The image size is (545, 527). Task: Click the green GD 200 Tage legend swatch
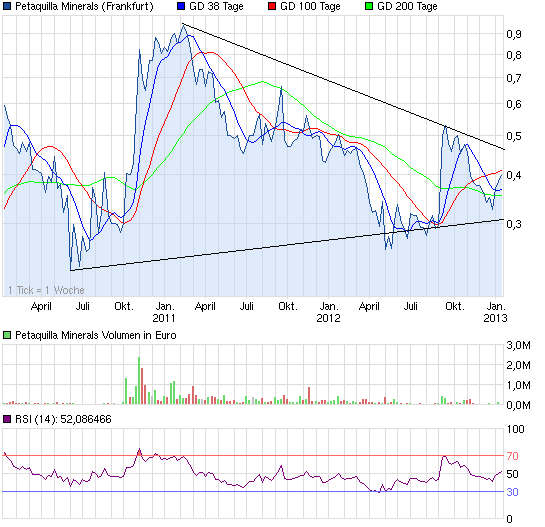point(369,6)
